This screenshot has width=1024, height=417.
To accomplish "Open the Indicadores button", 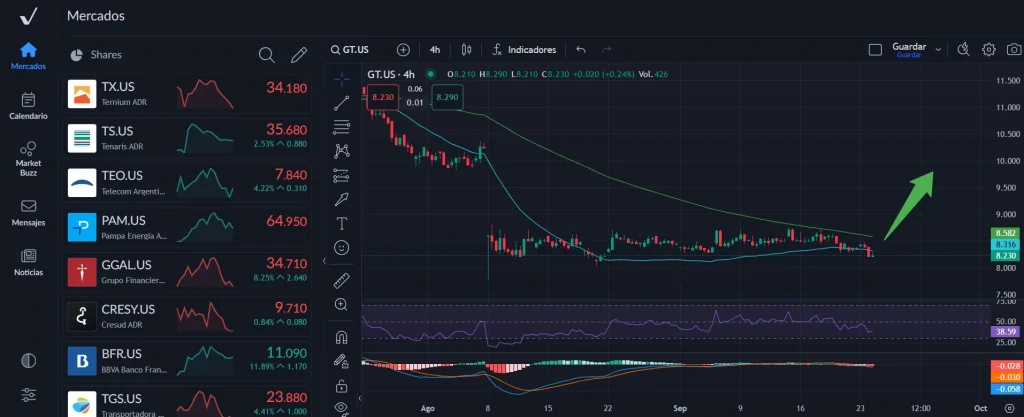I will point(524,49).
